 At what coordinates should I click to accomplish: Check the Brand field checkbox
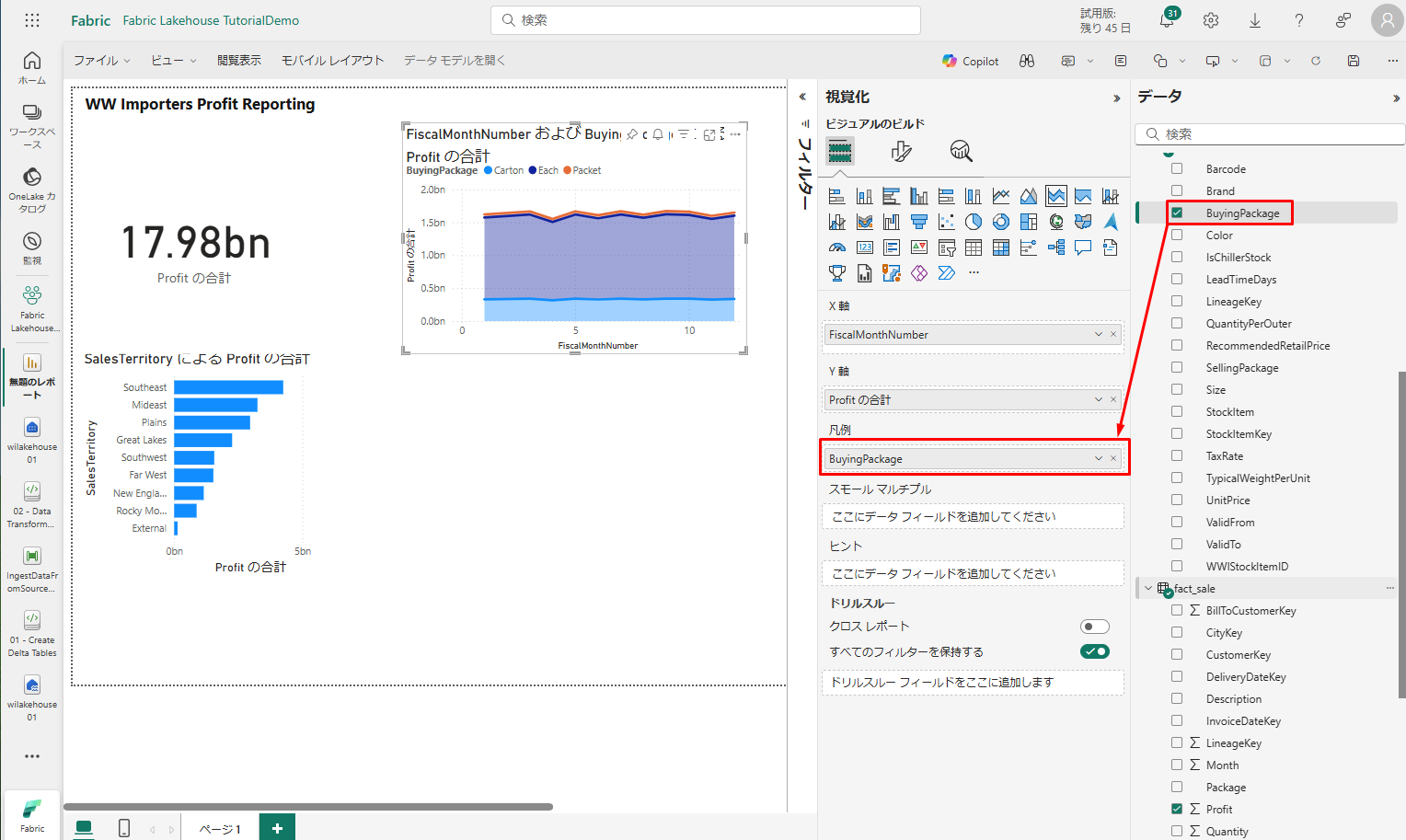[1177, 191]
